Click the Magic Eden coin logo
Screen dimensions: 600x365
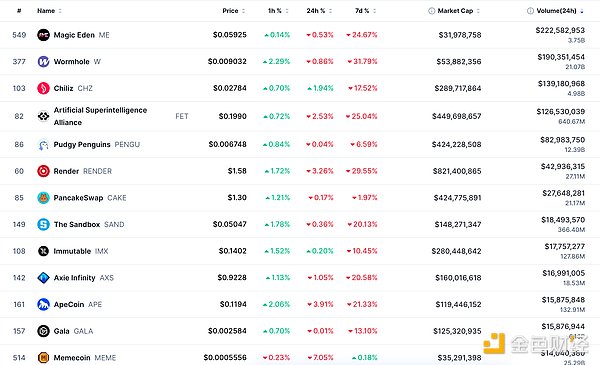pos(43,35)
